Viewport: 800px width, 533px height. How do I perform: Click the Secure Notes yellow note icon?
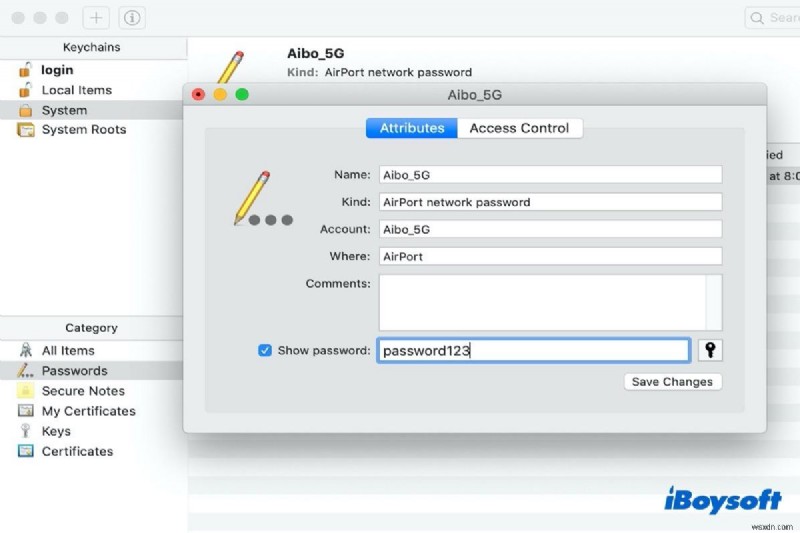(x=26, y=391)
